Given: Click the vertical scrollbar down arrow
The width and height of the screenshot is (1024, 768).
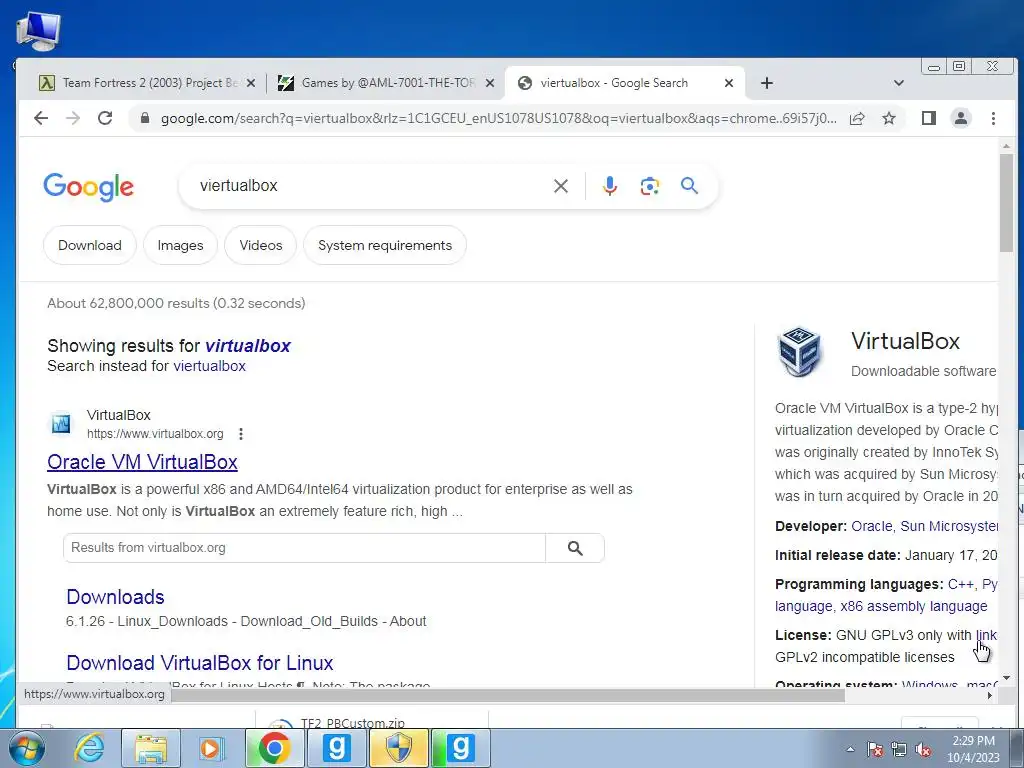Looking at the screenshot, I should (1006, 679).
